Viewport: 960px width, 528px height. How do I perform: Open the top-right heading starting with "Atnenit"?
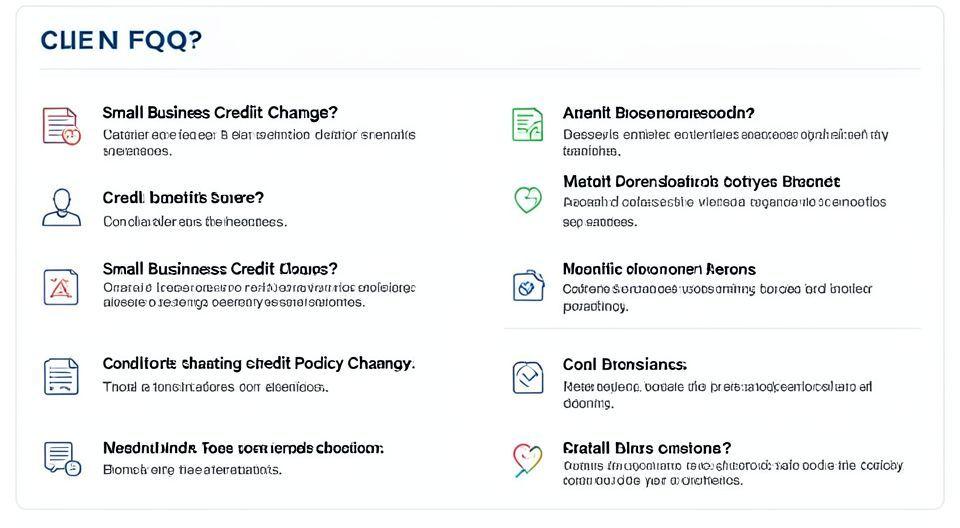tap(658, 113)
